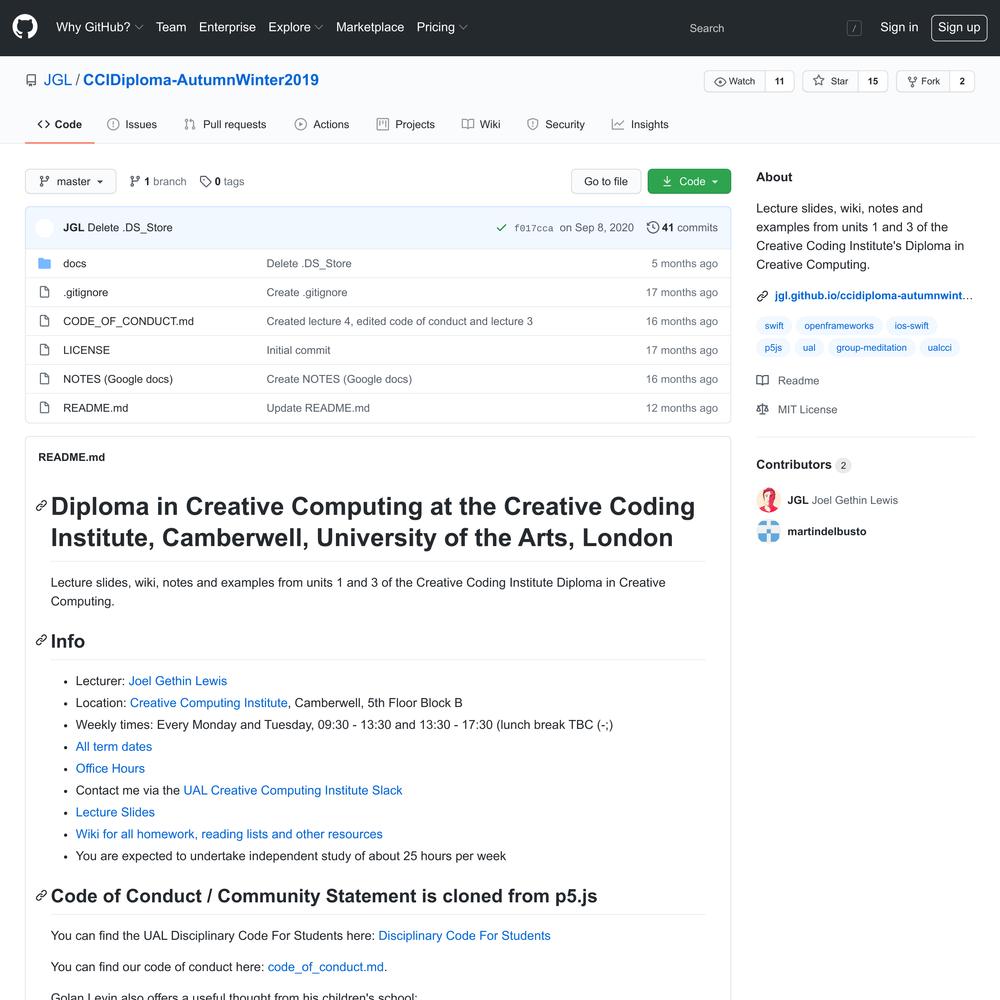Open the Joel Gethin Lewis lecturer link
Image resolution: width=1000 pixels, height=1000 pixels.
coord(178,681)
